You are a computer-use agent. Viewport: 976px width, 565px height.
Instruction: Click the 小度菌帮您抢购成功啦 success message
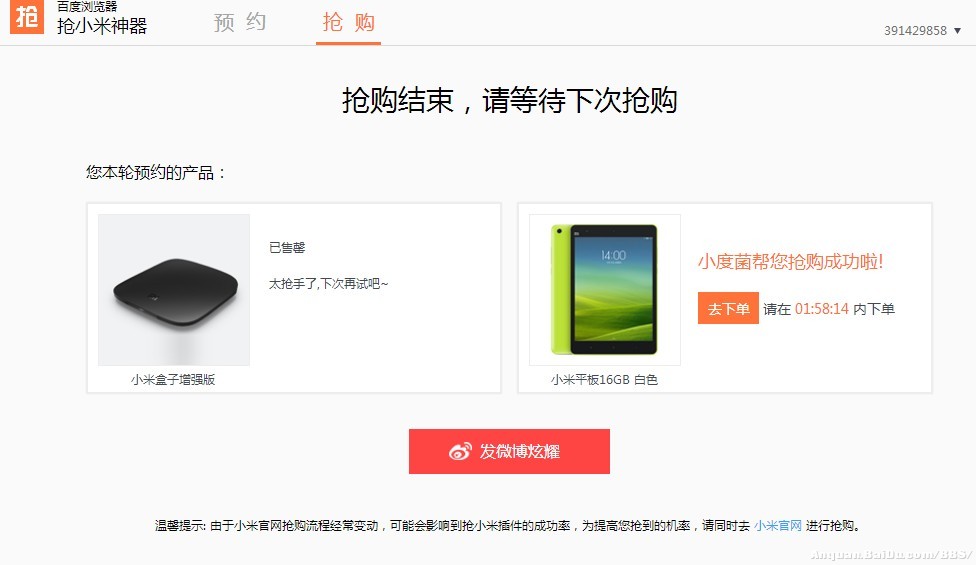pos(791,261)
